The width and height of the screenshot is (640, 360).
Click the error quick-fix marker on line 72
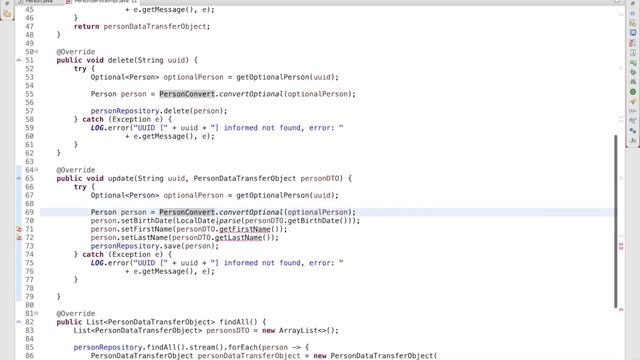pos(19,237)
